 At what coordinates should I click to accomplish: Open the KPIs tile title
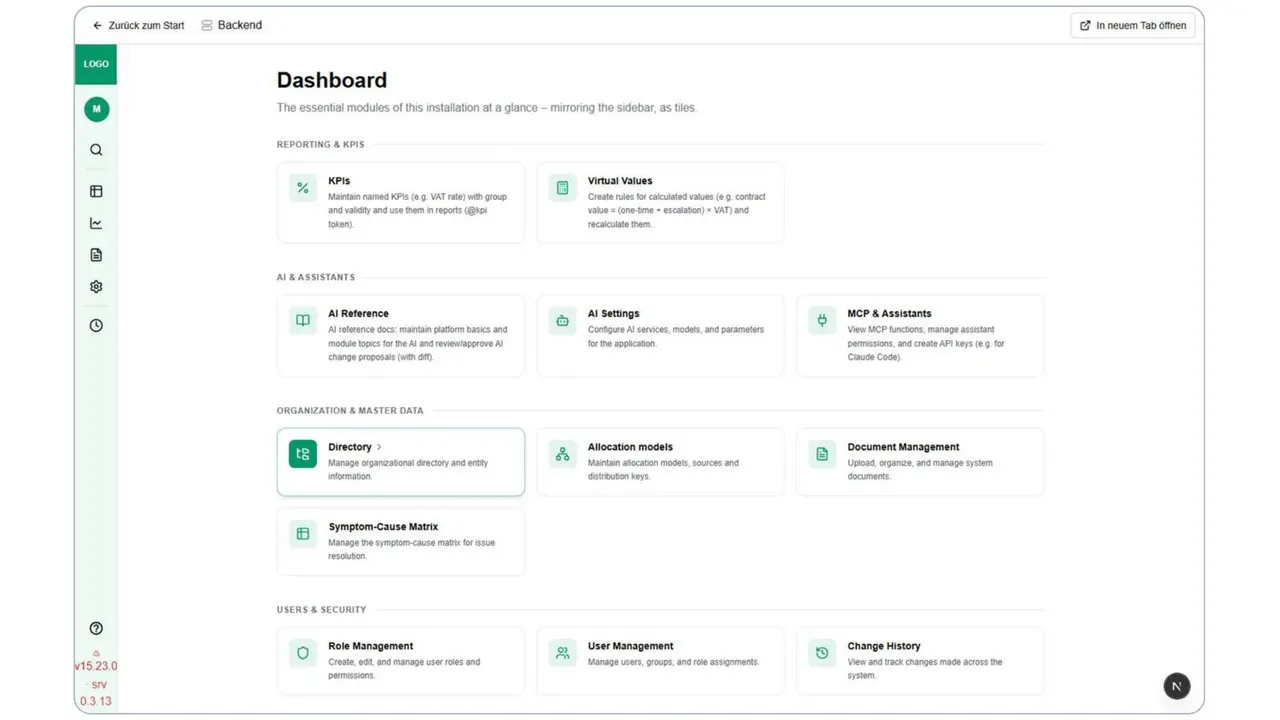339,181
